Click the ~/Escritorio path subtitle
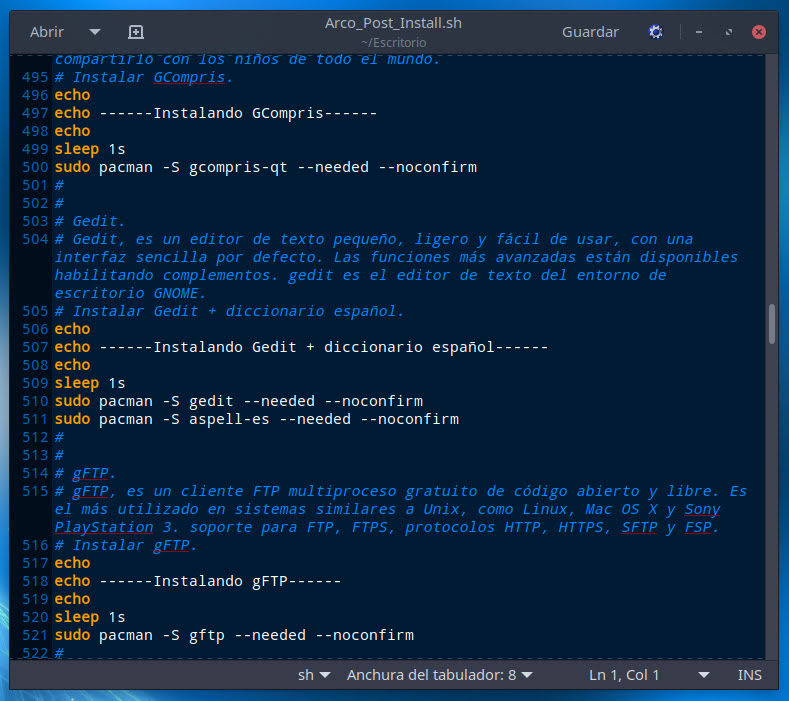Viewport: 789px width, 701px height. 393,43
